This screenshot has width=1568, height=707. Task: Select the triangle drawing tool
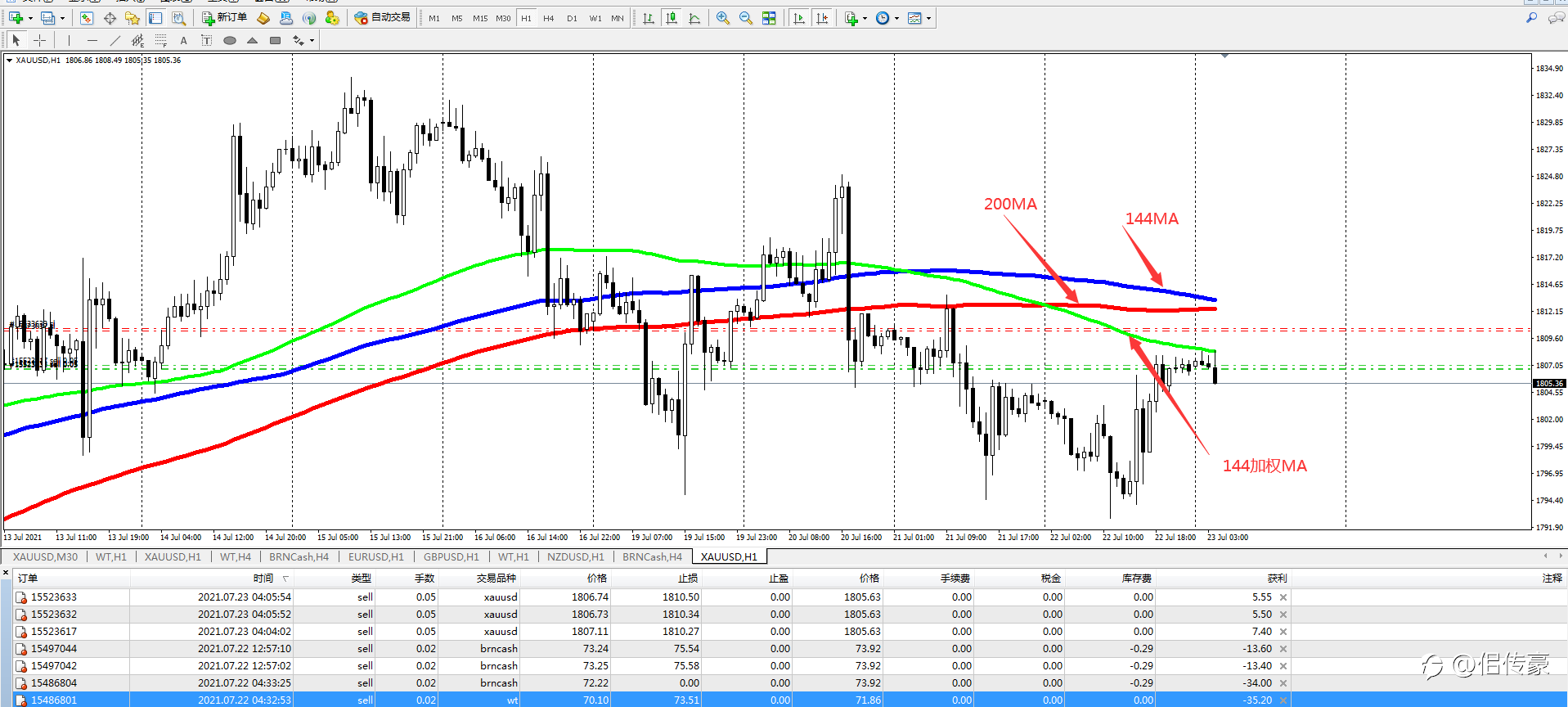click(253, 40)
